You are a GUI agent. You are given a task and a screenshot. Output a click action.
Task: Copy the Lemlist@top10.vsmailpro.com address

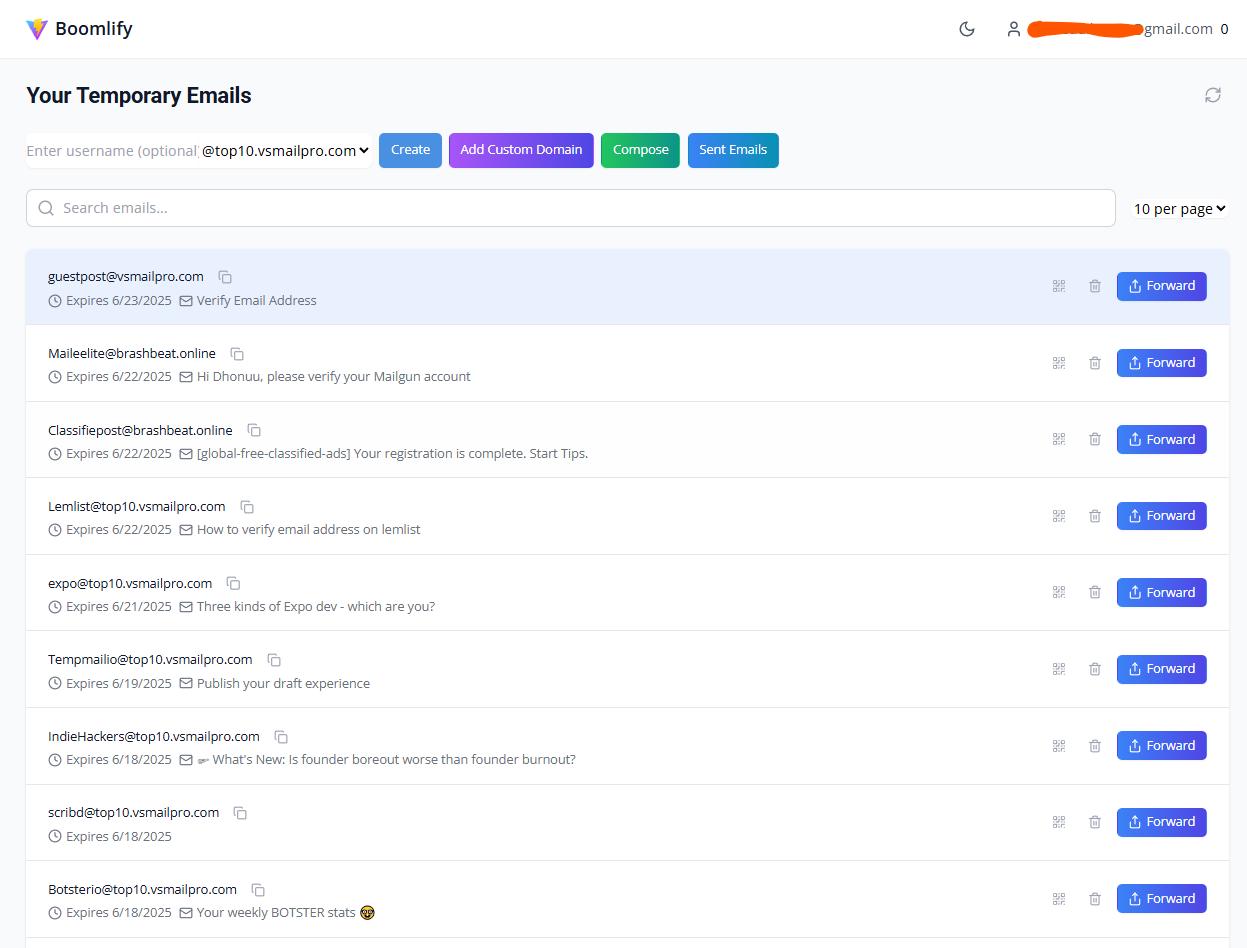coord(247,507)
